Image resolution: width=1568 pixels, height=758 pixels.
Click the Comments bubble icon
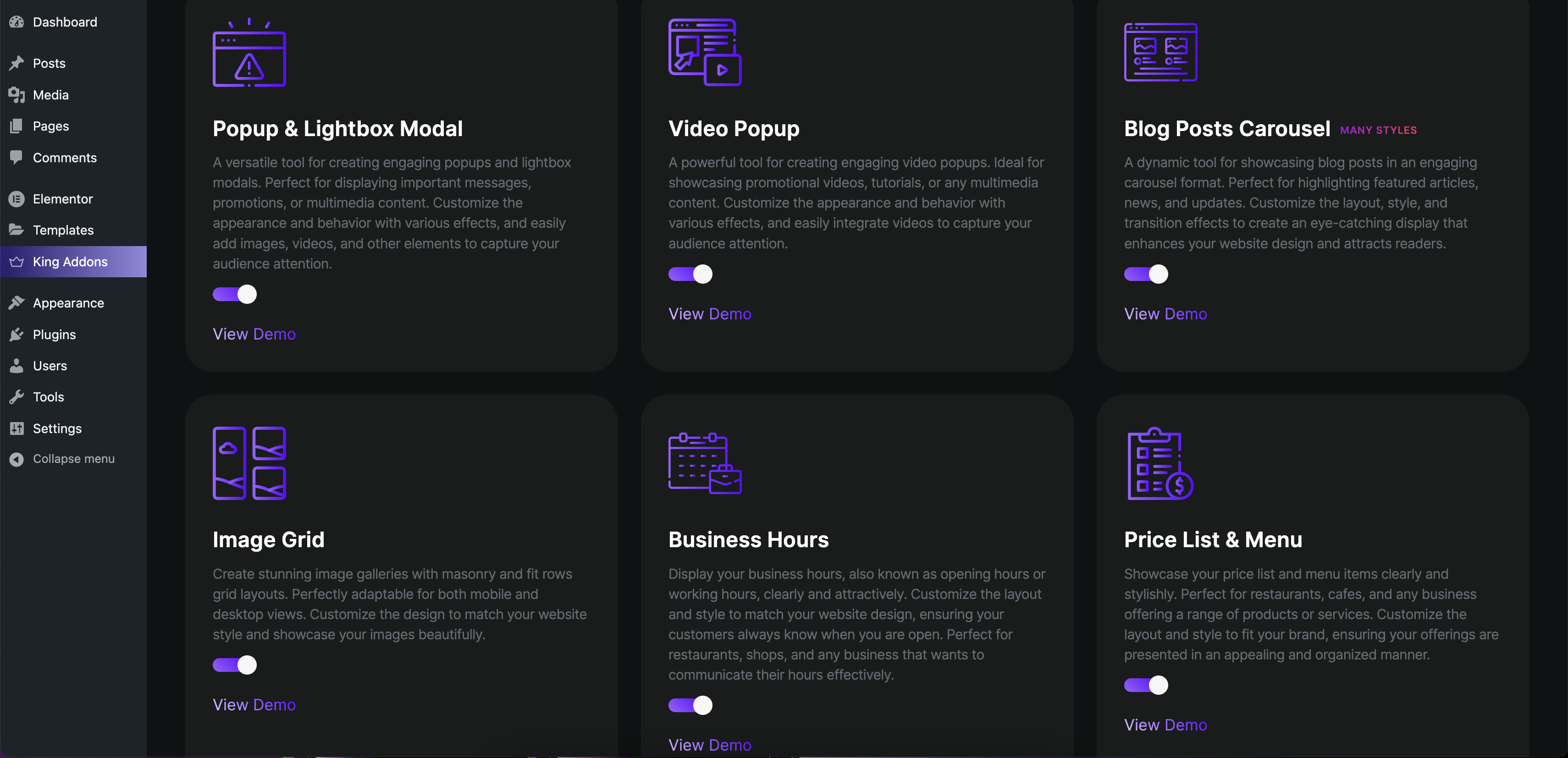point(17,158)
